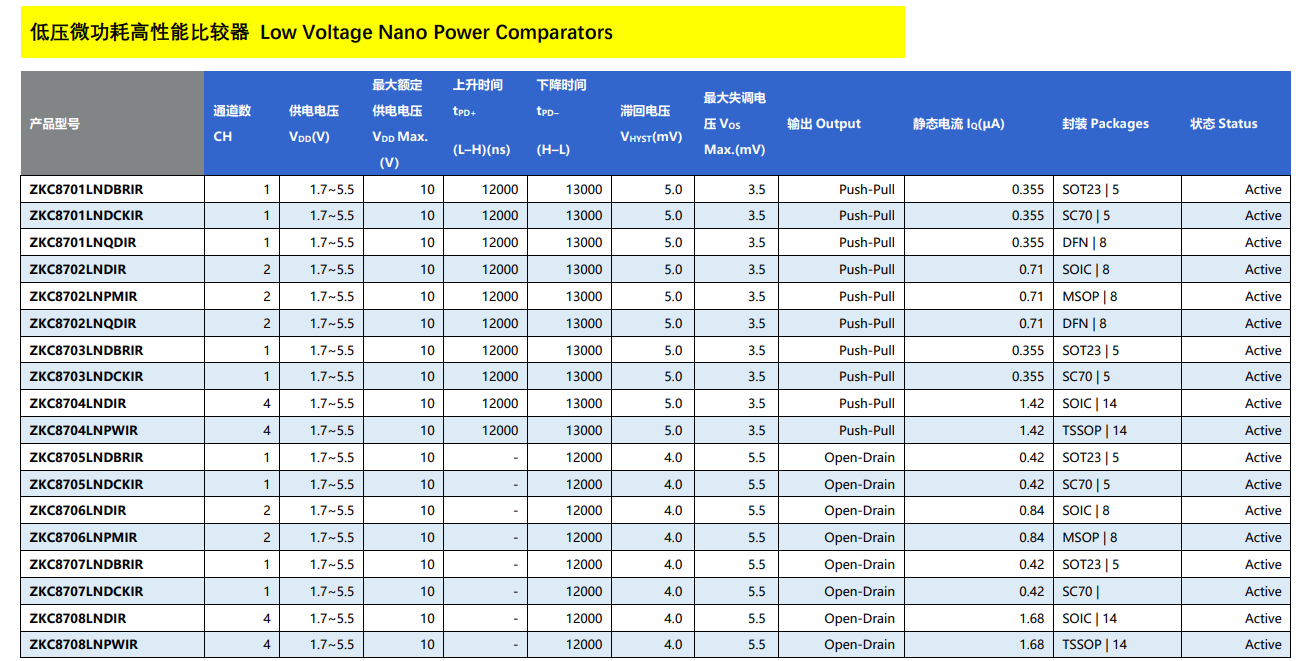Click part number ZKC8703LNDBRIR

click(x=87, y=351)
